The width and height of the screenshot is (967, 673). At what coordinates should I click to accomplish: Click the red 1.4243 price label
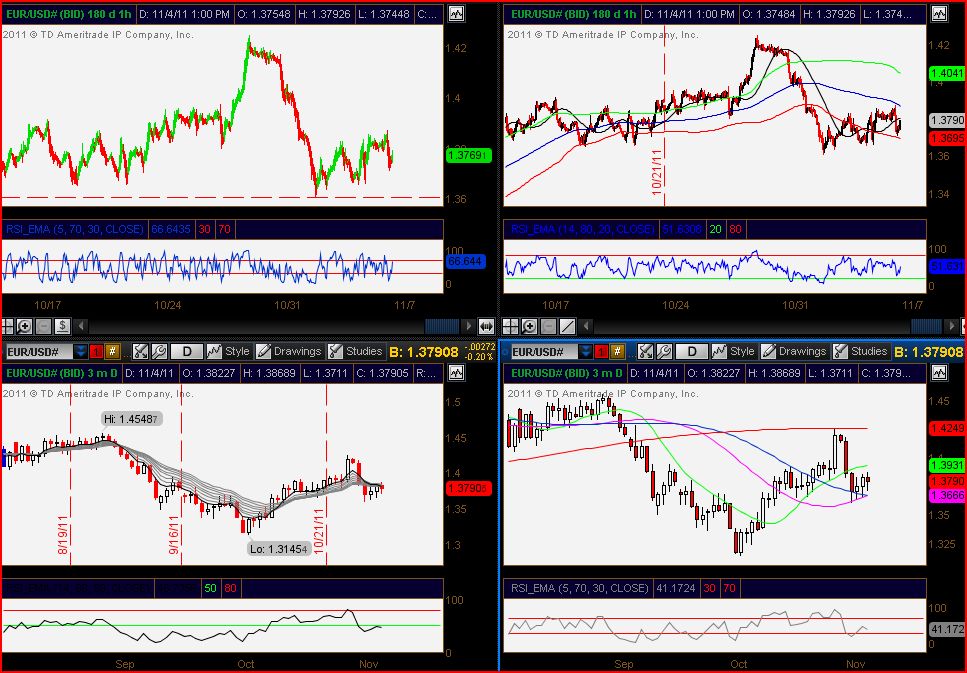click(x=947, y=427)
